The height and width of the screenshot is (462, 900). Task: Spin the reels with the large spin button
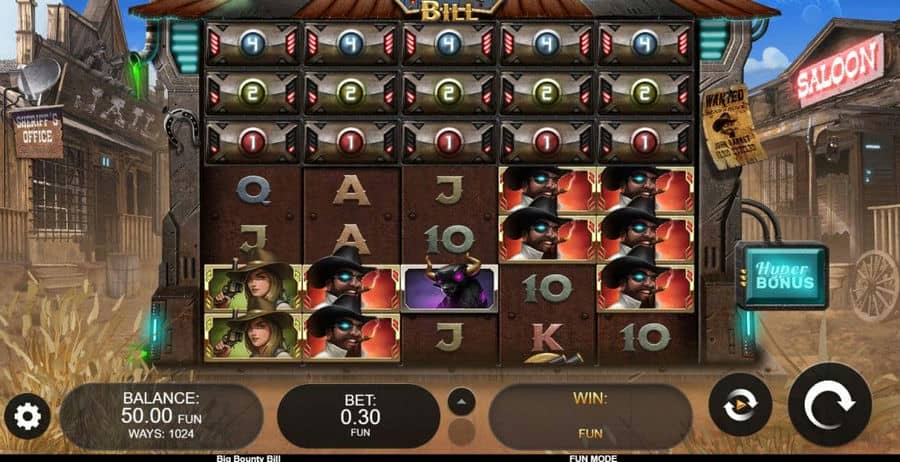[x=829, y=405]
